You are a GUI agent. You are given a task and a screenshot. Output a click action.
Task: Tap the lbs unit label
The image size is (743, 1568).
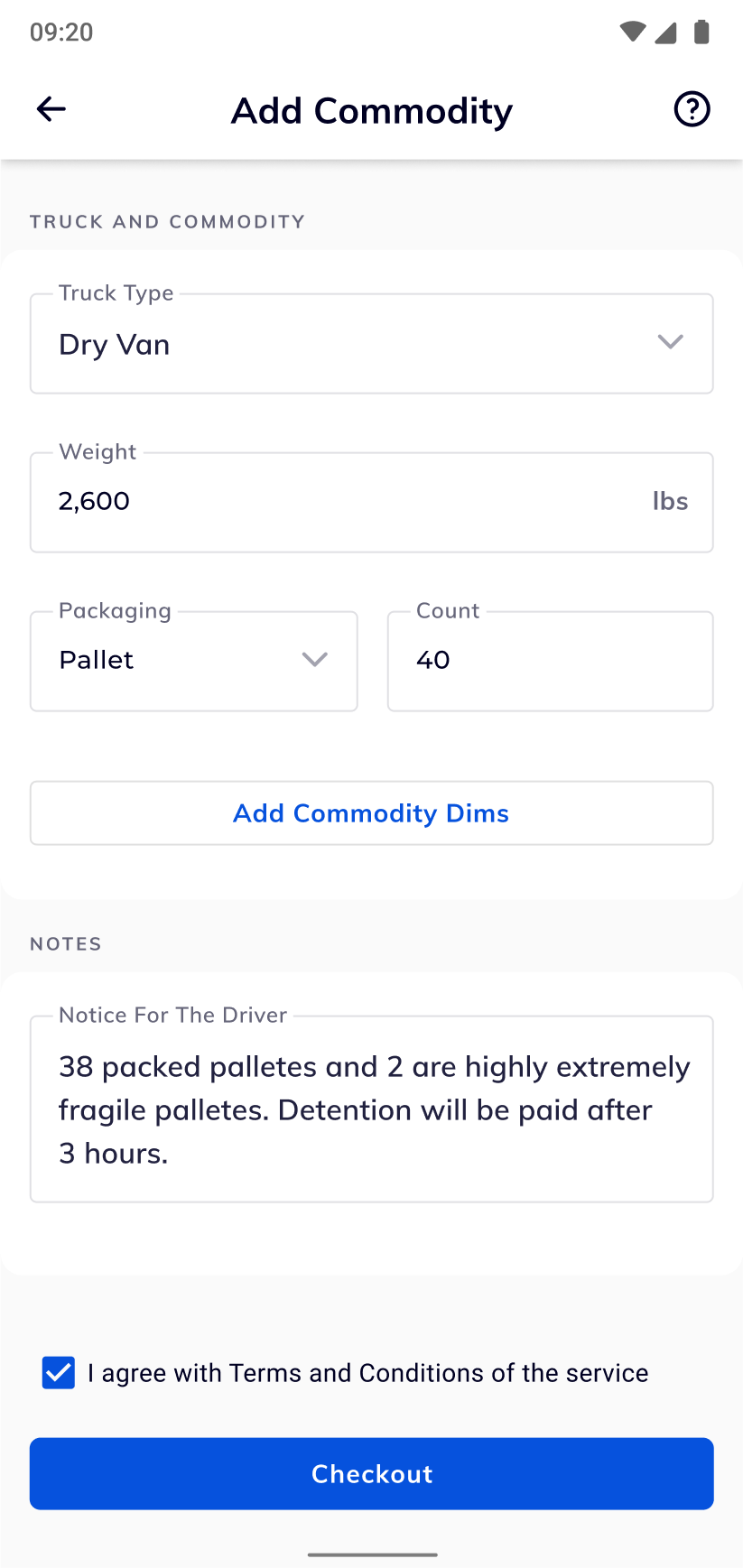click(x=670, y=502)
